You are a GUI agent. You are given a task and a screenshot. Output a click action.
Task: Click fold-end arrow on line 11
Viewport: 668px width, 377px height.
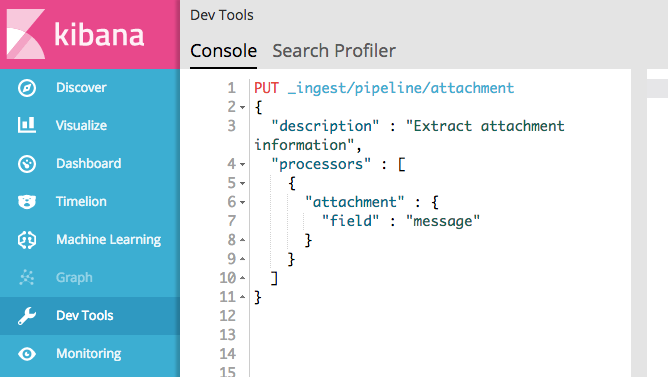coord(242,296)
